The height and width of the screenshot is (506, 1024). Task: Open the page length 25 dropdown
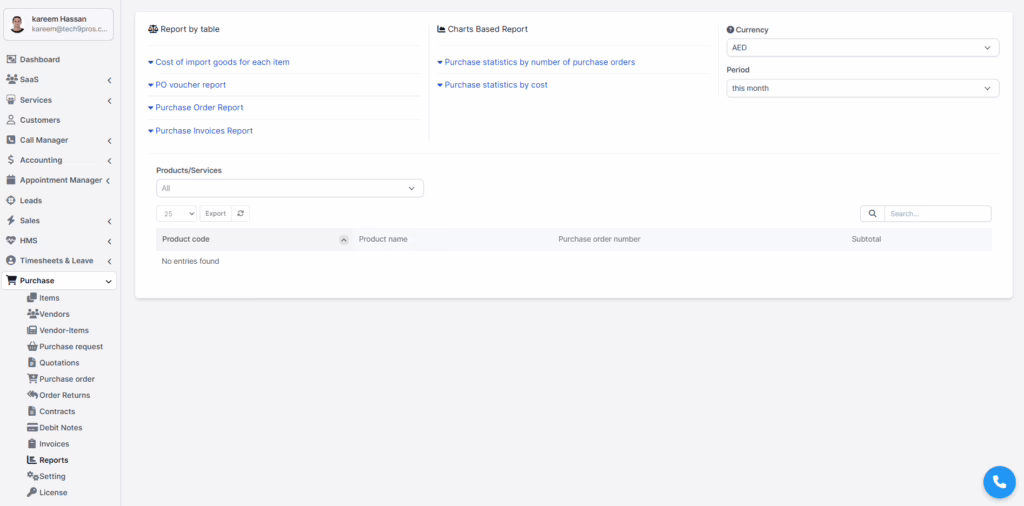[176, 213]
